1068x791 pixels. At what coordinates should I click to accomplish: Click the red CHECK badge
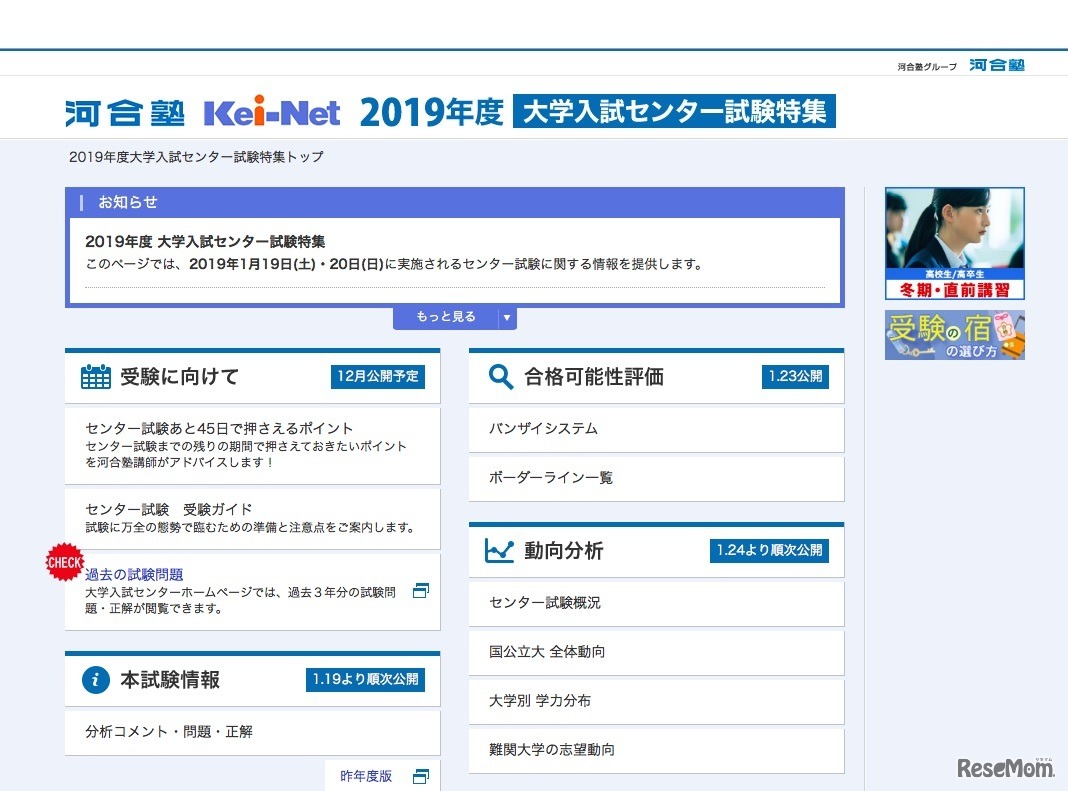coord(64,562)
